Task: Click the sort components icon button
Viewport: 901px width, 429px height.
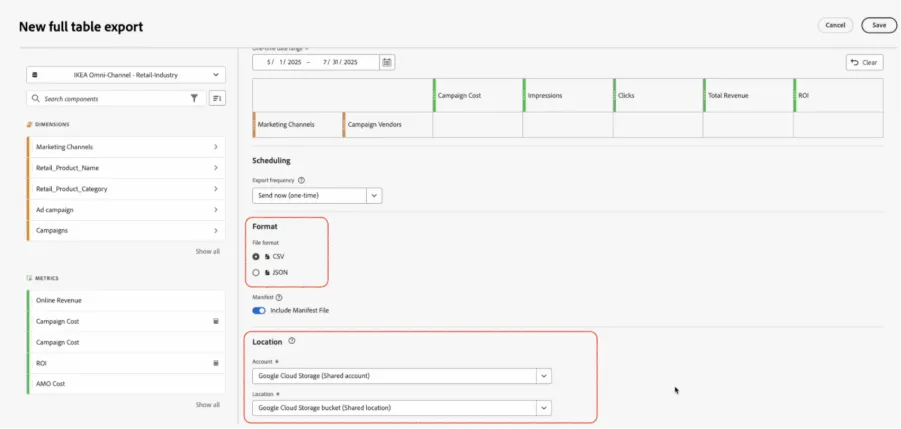Action: point(217,99)
